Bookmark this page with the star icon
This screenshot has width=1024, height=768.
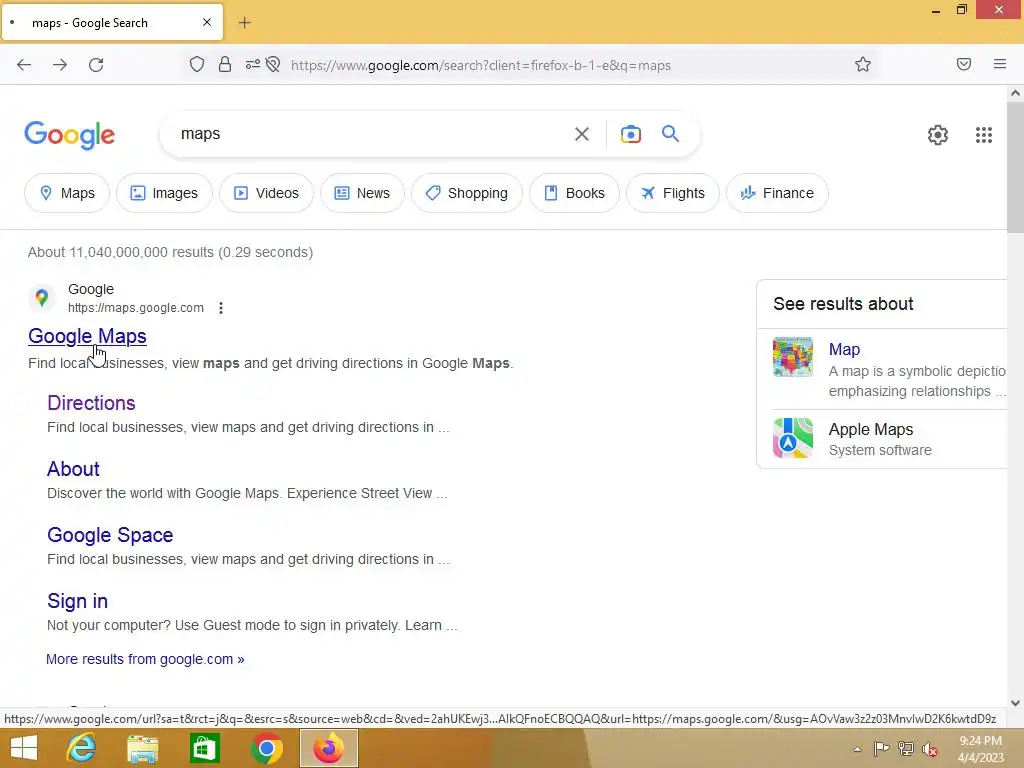click(x=863, y=64)
